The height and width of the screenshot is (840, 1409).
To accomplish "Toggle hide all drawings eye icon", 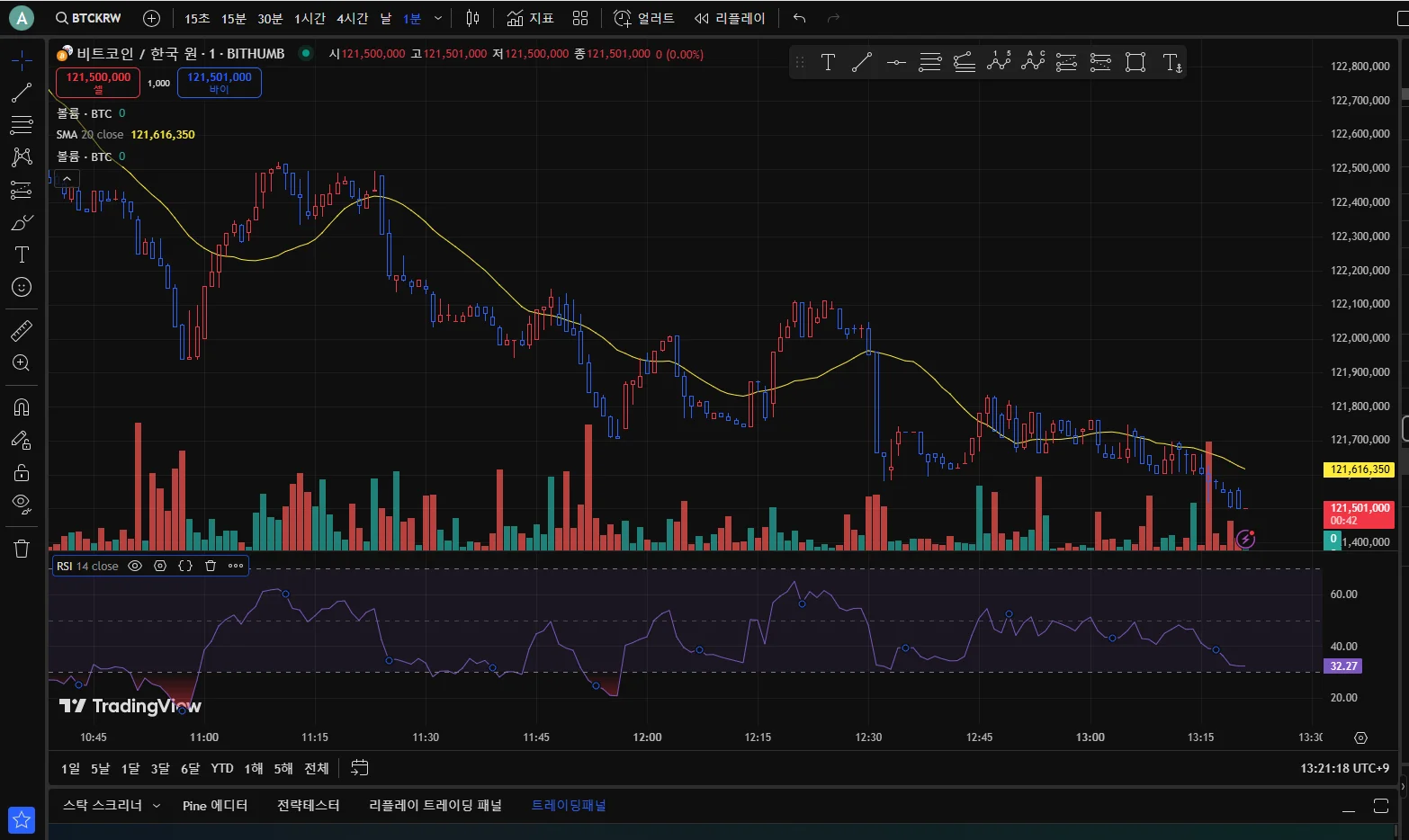I will (22, 503).
